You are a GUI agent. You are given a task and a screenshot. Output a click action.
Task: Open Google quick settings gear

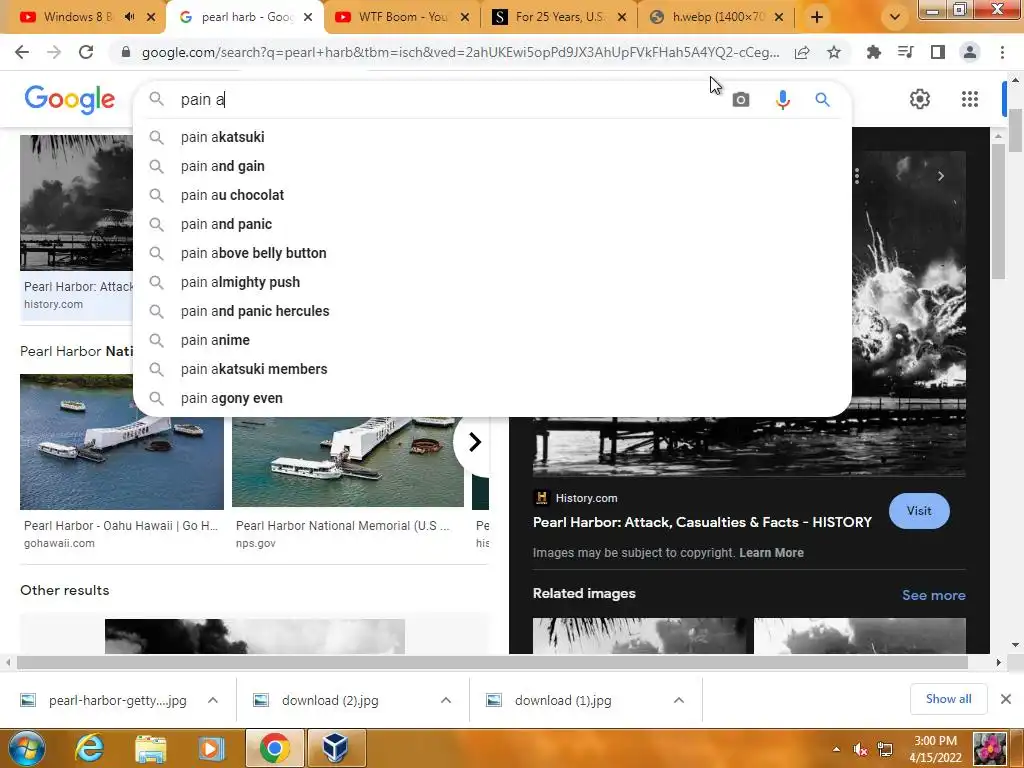[x=920, y=99]
